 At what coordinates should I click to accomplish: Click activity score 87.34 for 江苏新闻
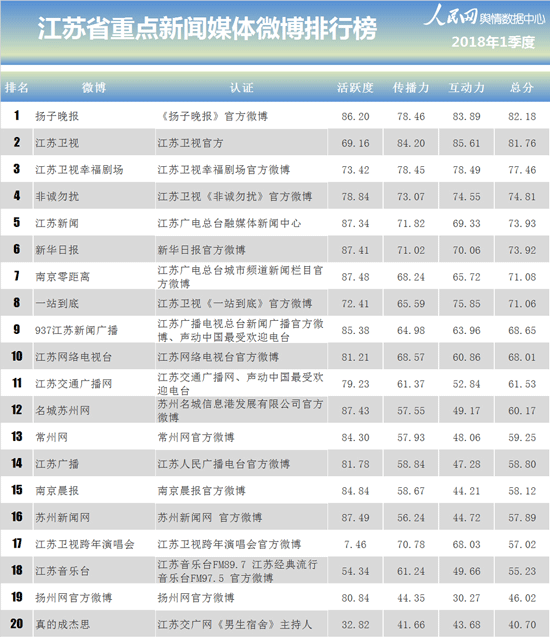(x=355, y=224)
